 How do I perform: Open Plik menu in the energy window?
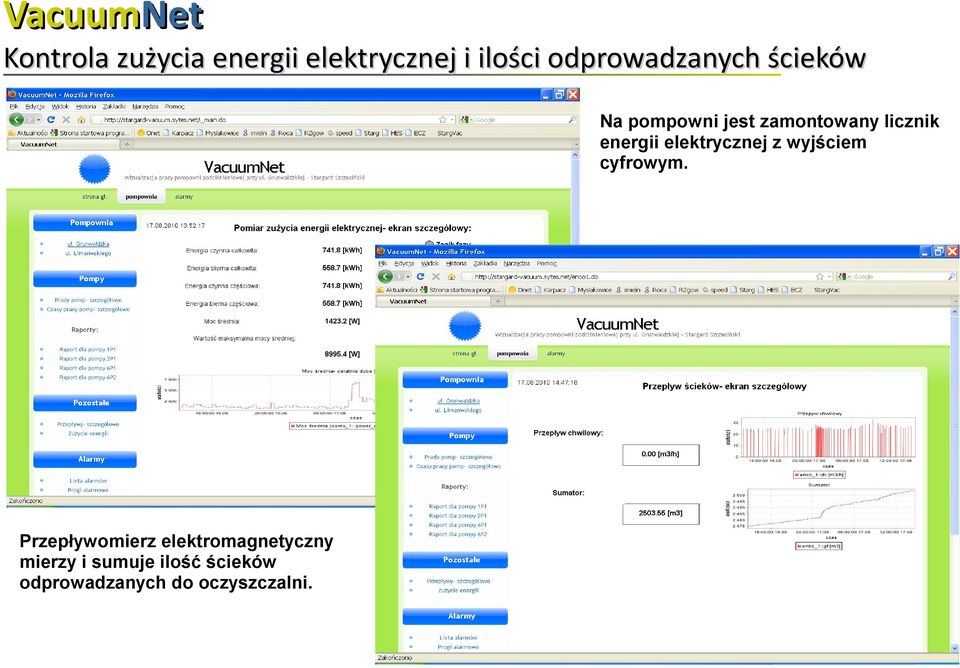click(13, 107)
